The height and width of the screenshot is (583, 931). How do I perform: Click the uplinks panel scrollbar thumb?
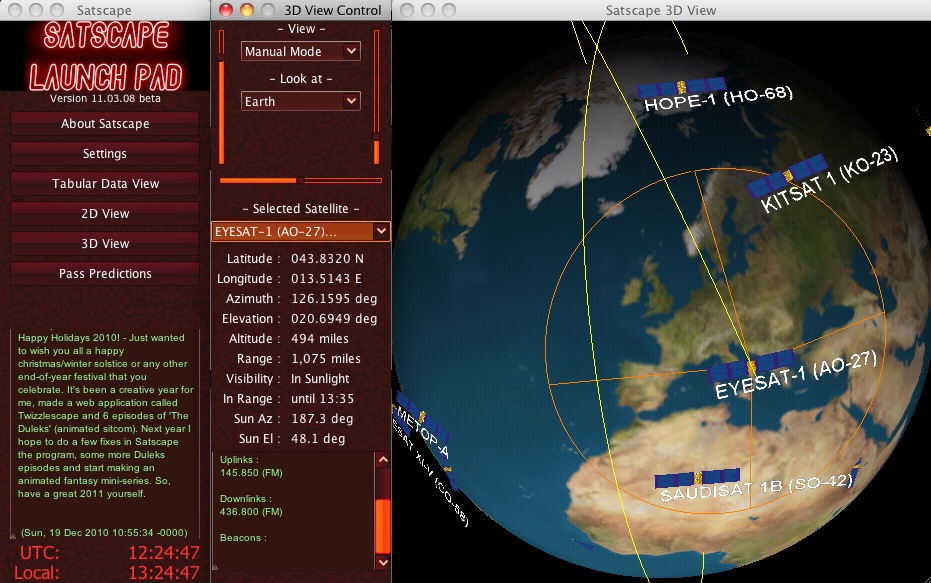tap(383, 526)
